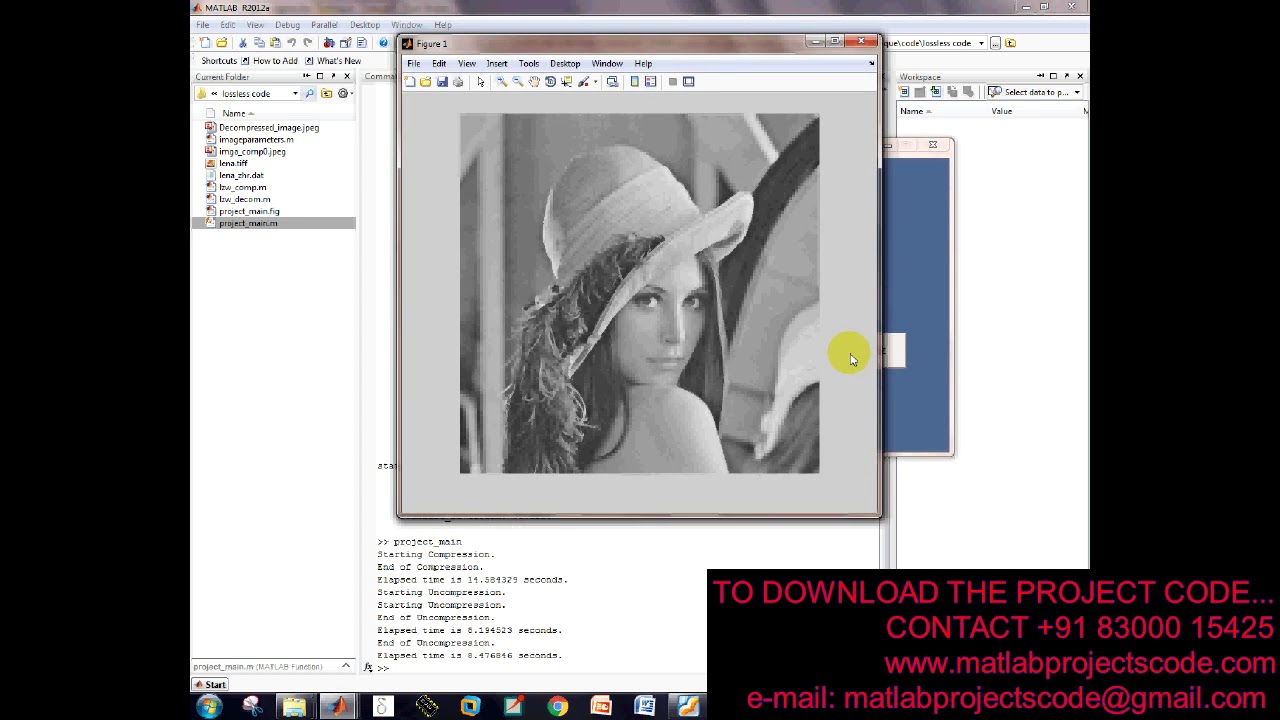The width and height of the screenshot is (1280, 720).
Task: Click the New Figure icon in Figure 1 toolbar
Action: tap(409, 82)
